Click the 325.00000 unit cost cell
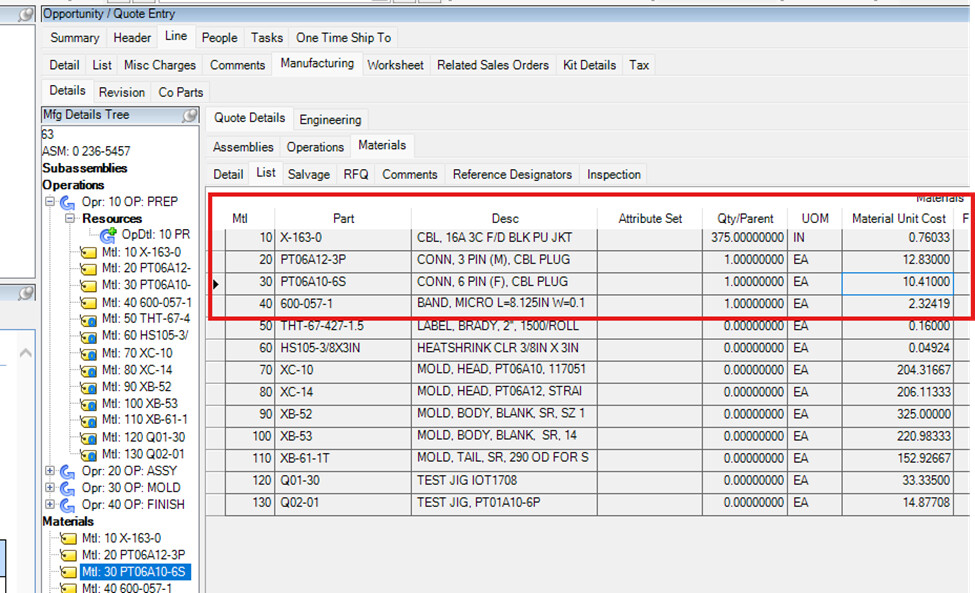 point(897,415)
